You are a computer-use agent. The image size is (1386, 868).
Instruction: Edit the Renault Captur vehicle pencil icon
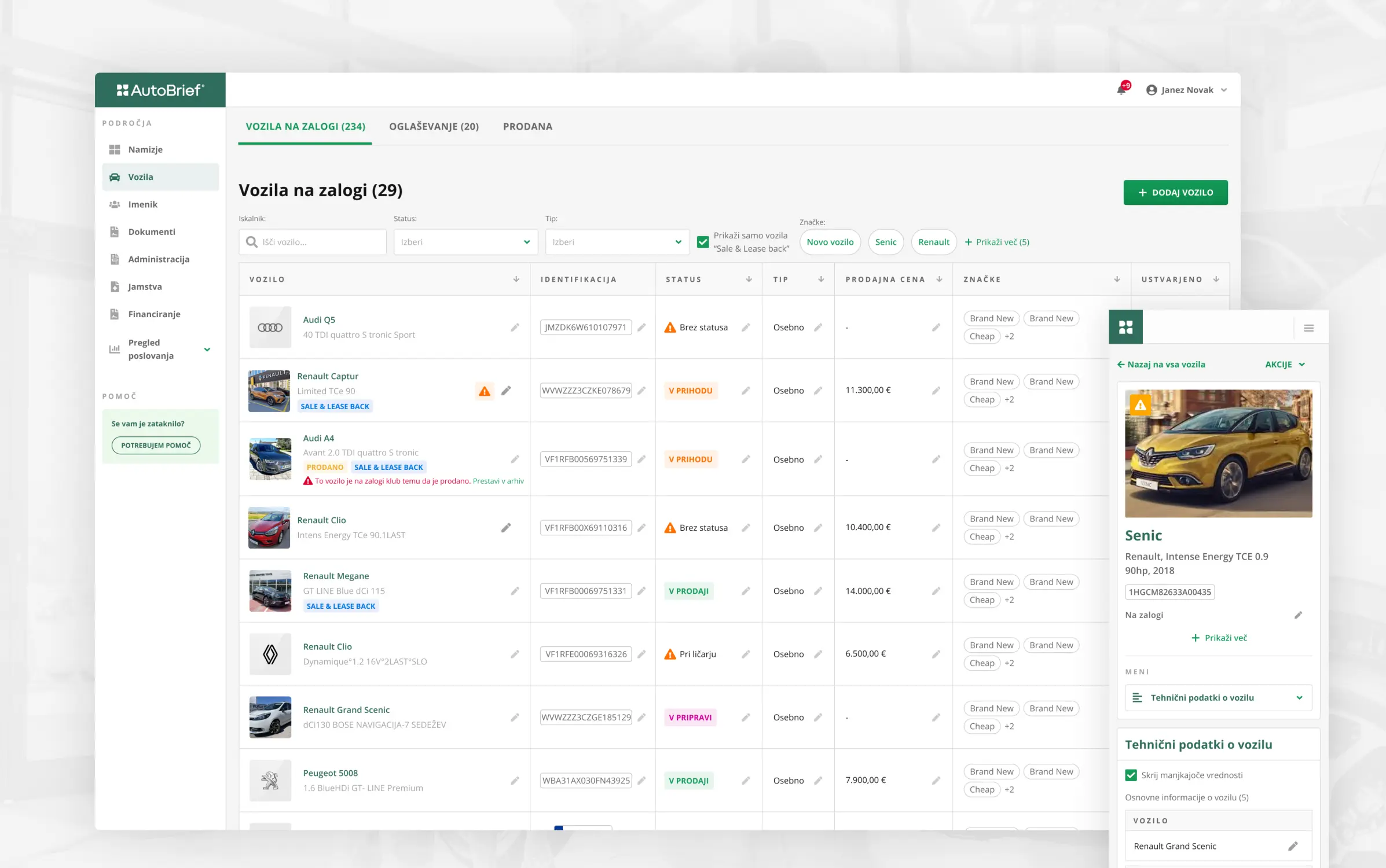coord(506,391)
